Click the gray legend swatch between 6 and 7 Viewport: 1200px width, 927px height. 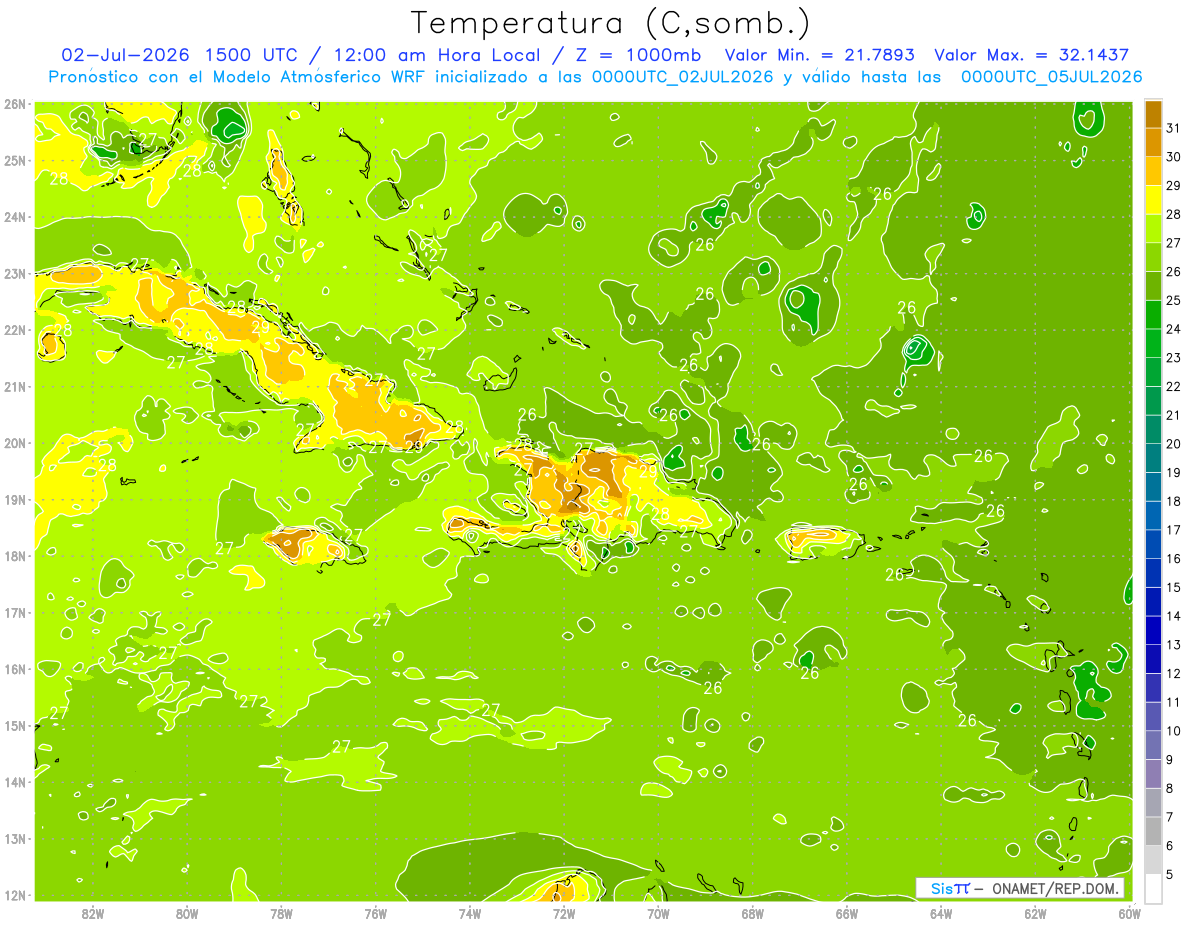coord(1153,831)
